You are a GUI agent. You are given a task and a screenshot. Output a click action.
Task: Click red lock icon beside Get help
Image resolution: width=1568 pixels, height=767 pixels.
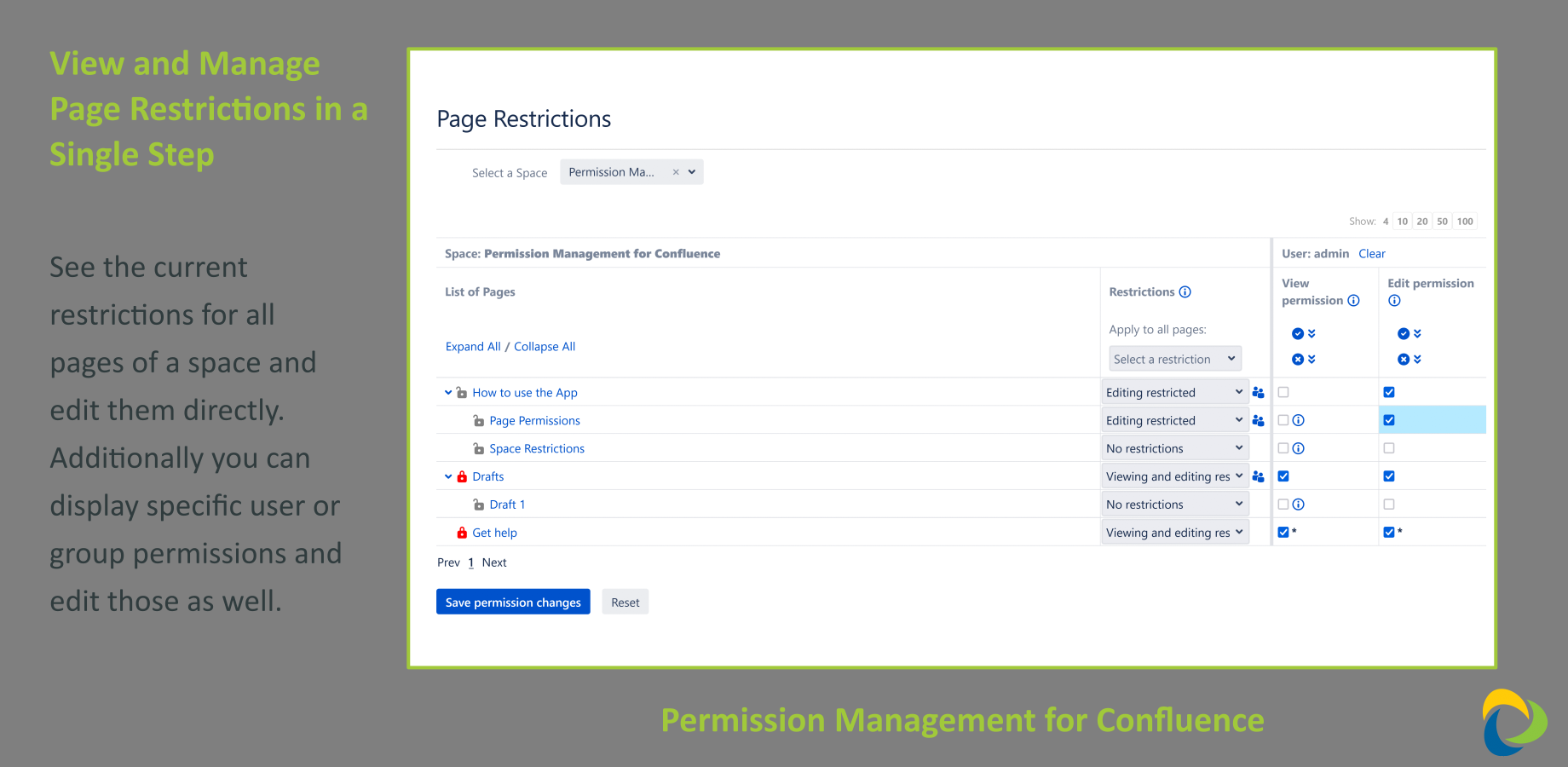point(462,533)
